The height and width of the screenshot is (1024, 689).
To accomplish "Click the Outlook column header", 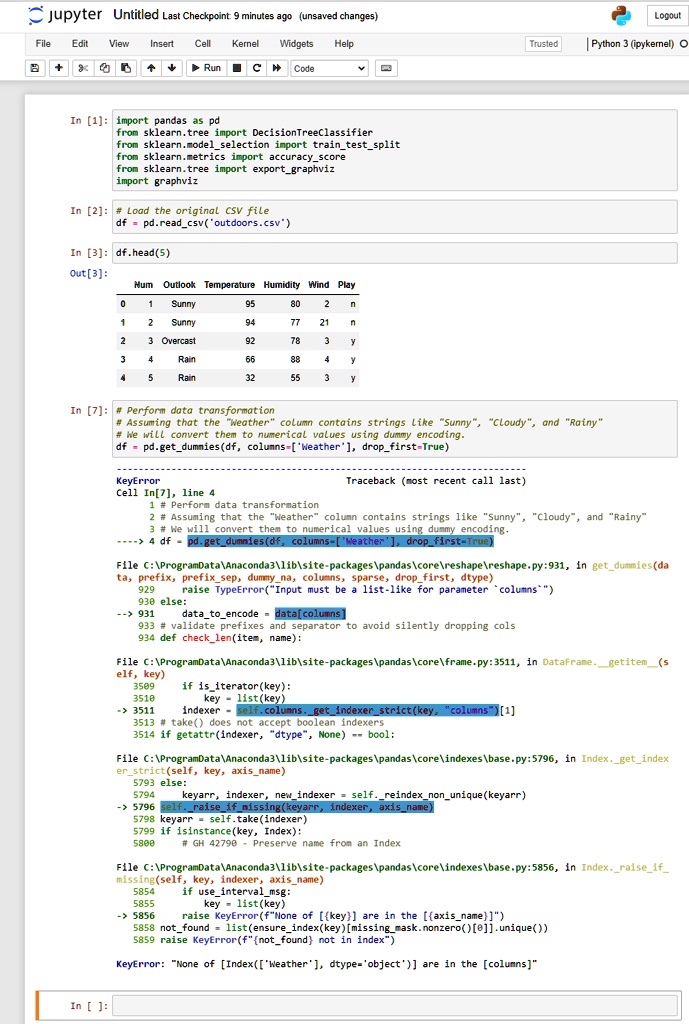I will [x=179, y=285].
